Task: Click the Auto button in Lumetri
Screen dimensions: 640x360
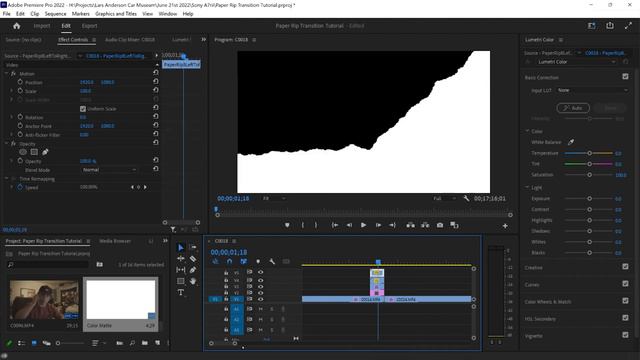Action: [573, 108]
